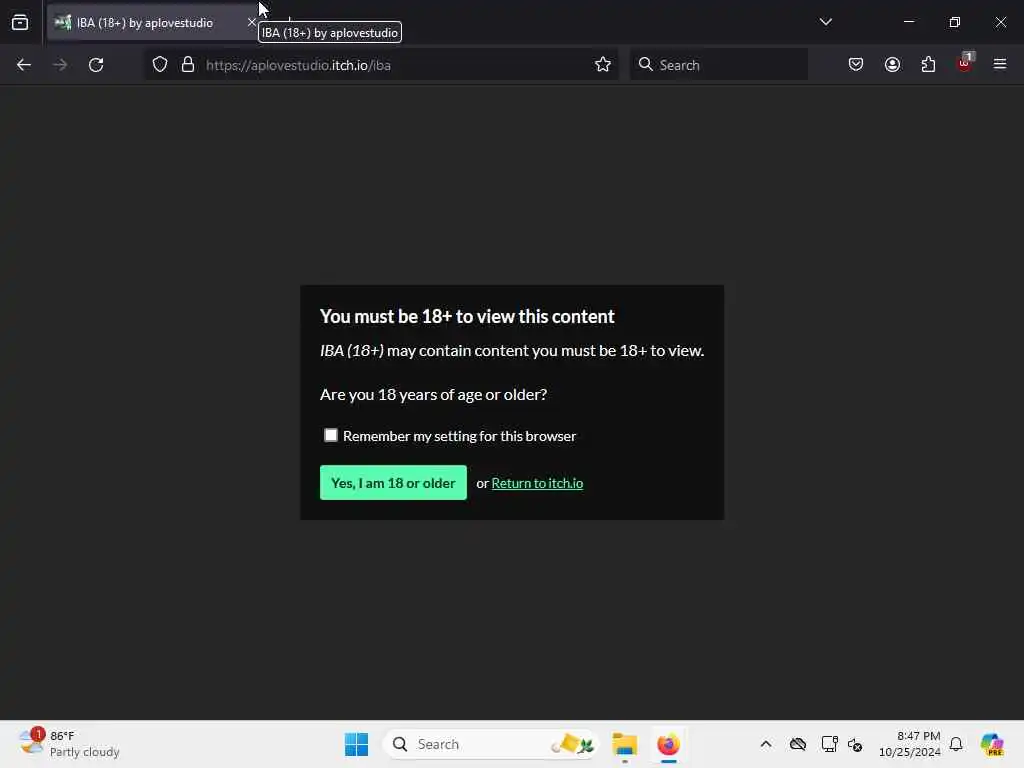
Task: Go forward one page
Action: pyautogui.click(x=59, y=65)
